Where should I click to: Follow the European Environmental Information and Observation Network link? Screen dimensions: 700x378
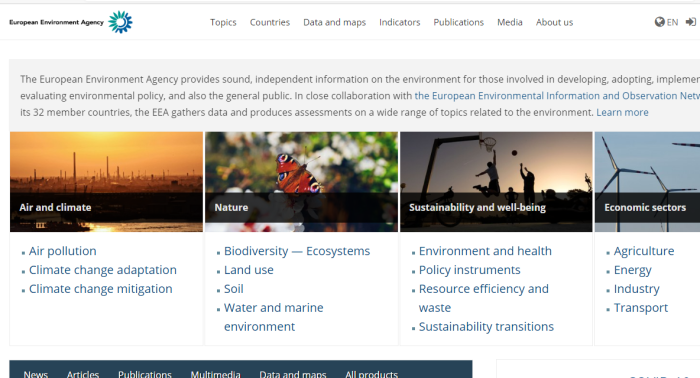(x=557, y=96)
